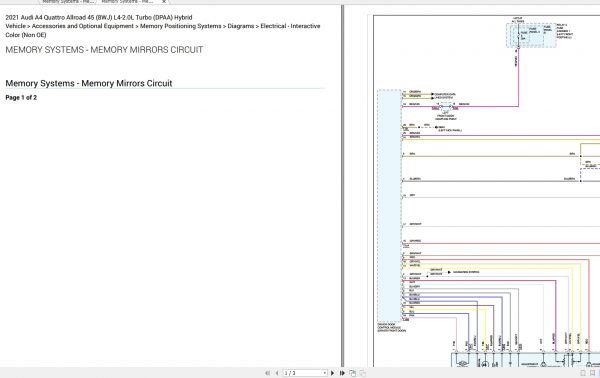The width and height of the screenshot is (600, 378).
Task: Select two-page layout icon bottom right
Action: coord(592,373)
